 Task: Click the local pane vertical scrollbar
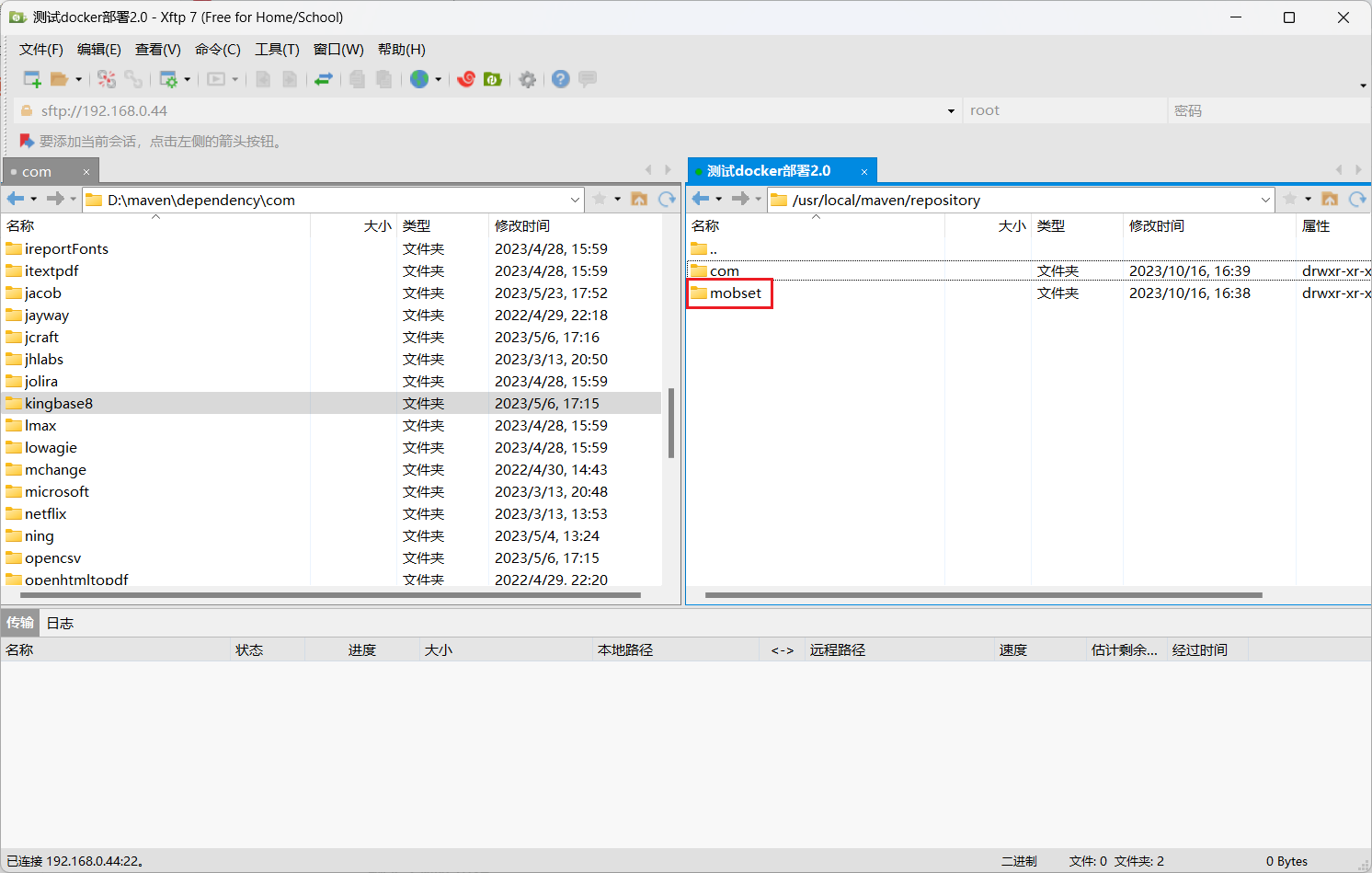pyautogui.click(x=671, y=423)
